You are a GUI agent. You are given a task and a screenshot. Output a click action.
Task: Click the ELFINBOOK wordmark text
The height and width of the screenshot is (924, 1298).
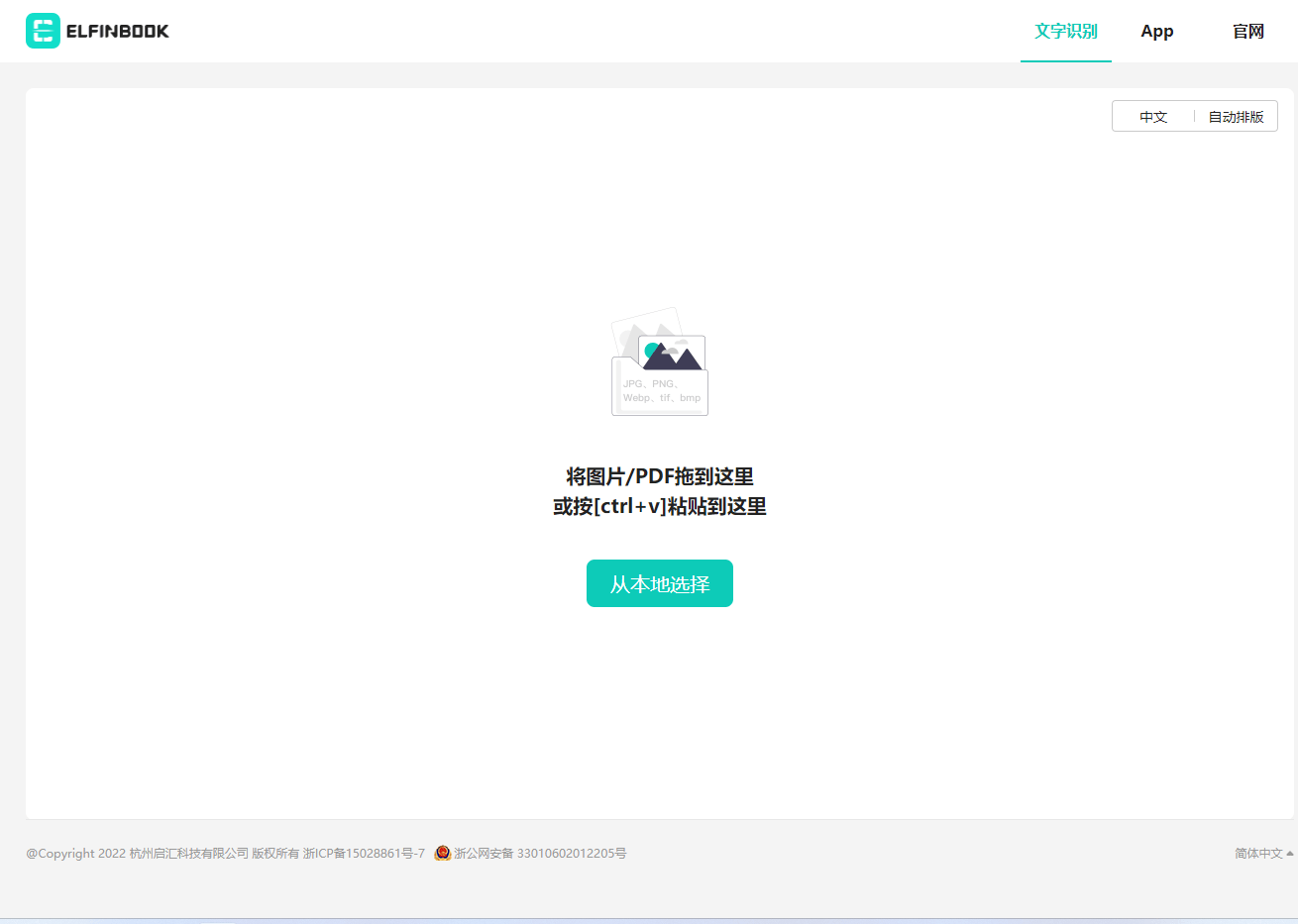pos(117,32)
